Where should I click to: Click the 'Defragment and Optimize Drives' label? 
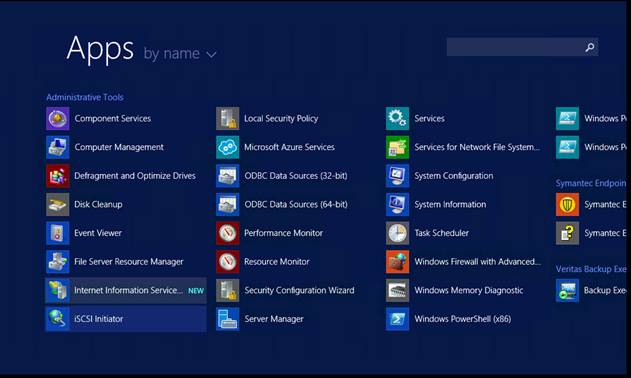pyautogui.click(x=135, y=176)
